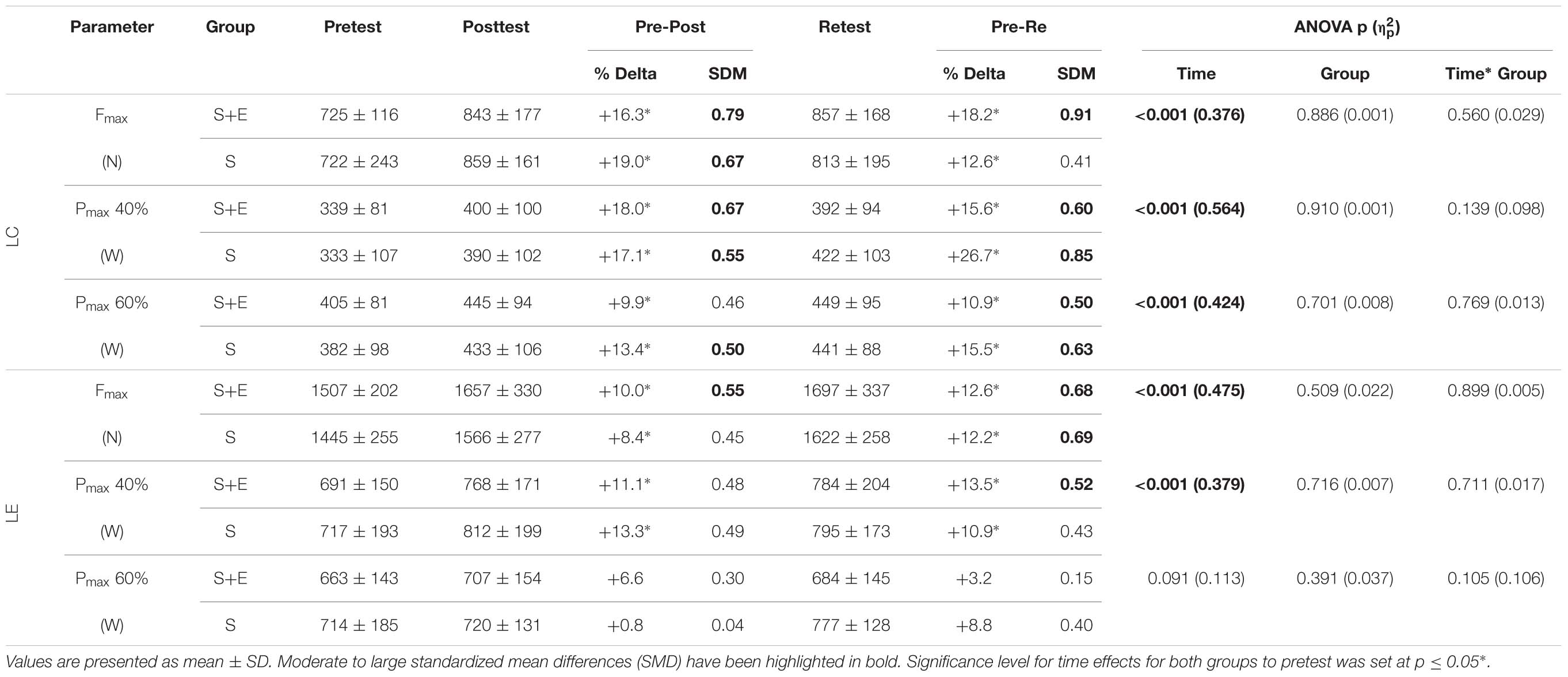Click the Pre-Post header
The image size is (1568, 677).
(x=670, y=27)
